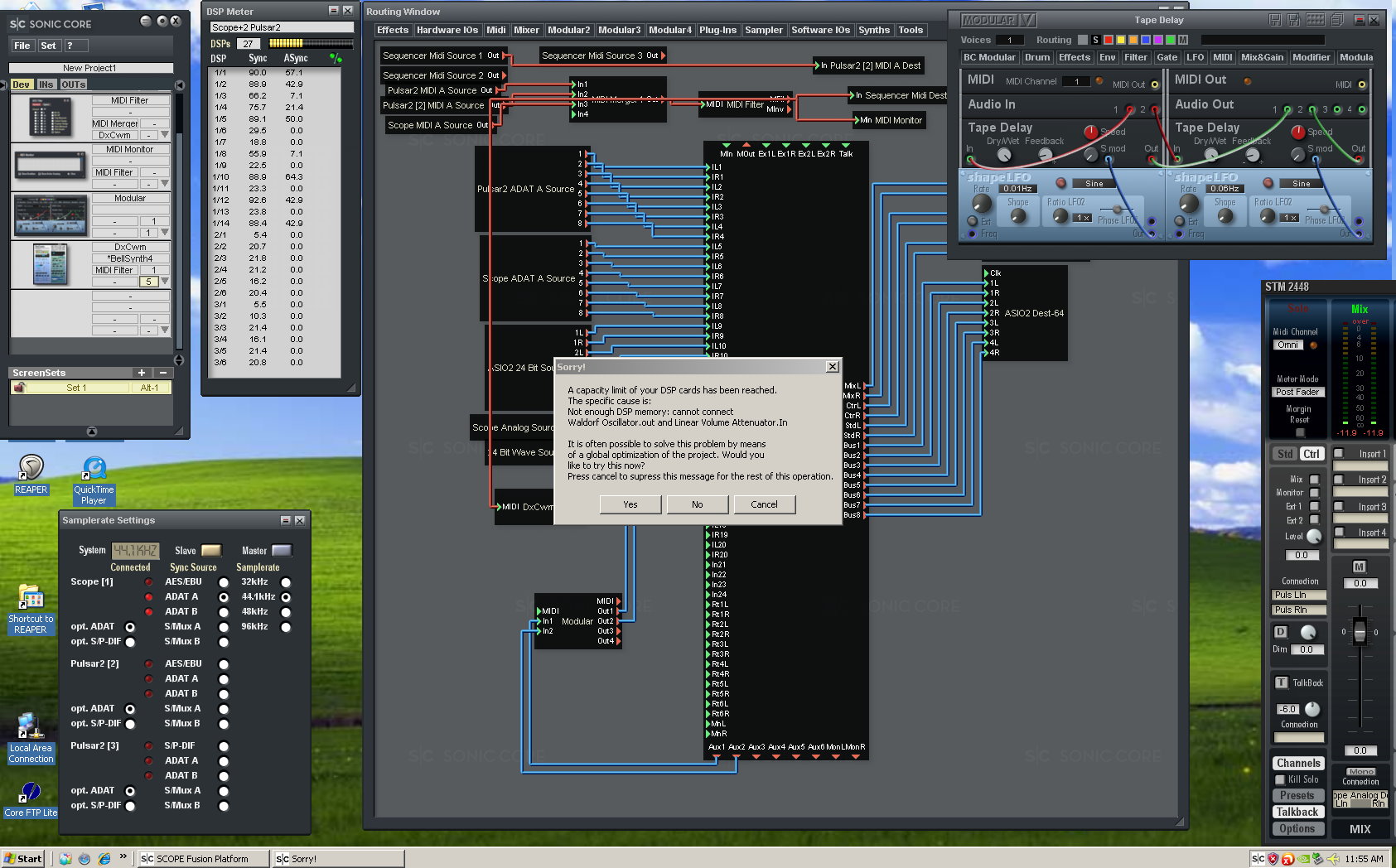Click Cancel in the Sorry dialog
This screenshot has height=868, width=1396.
pyautogui.click(x=764, y=504)
